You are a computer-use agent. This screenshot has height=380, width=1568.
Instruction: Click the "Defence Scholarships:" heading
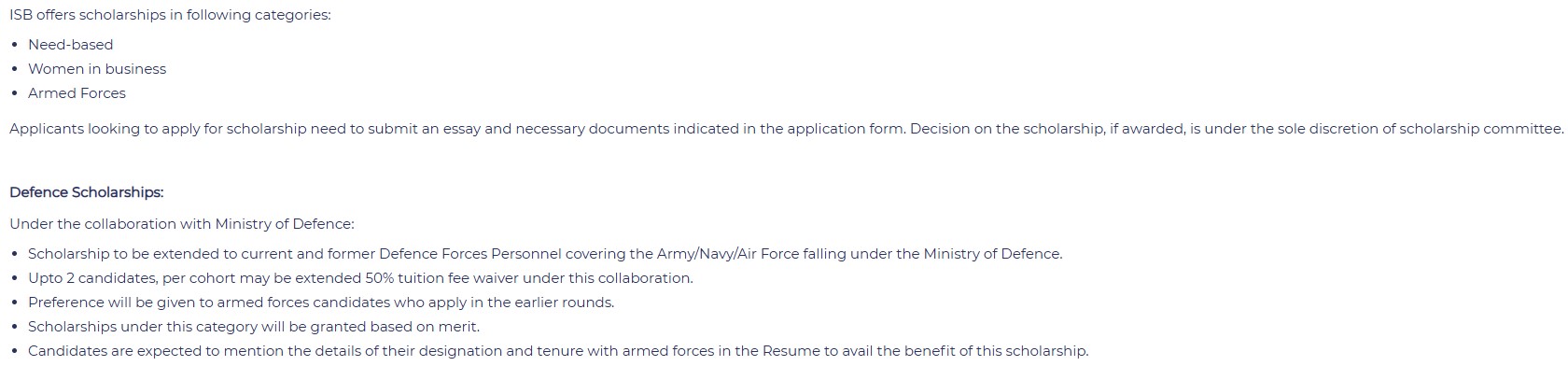[86, 192]
